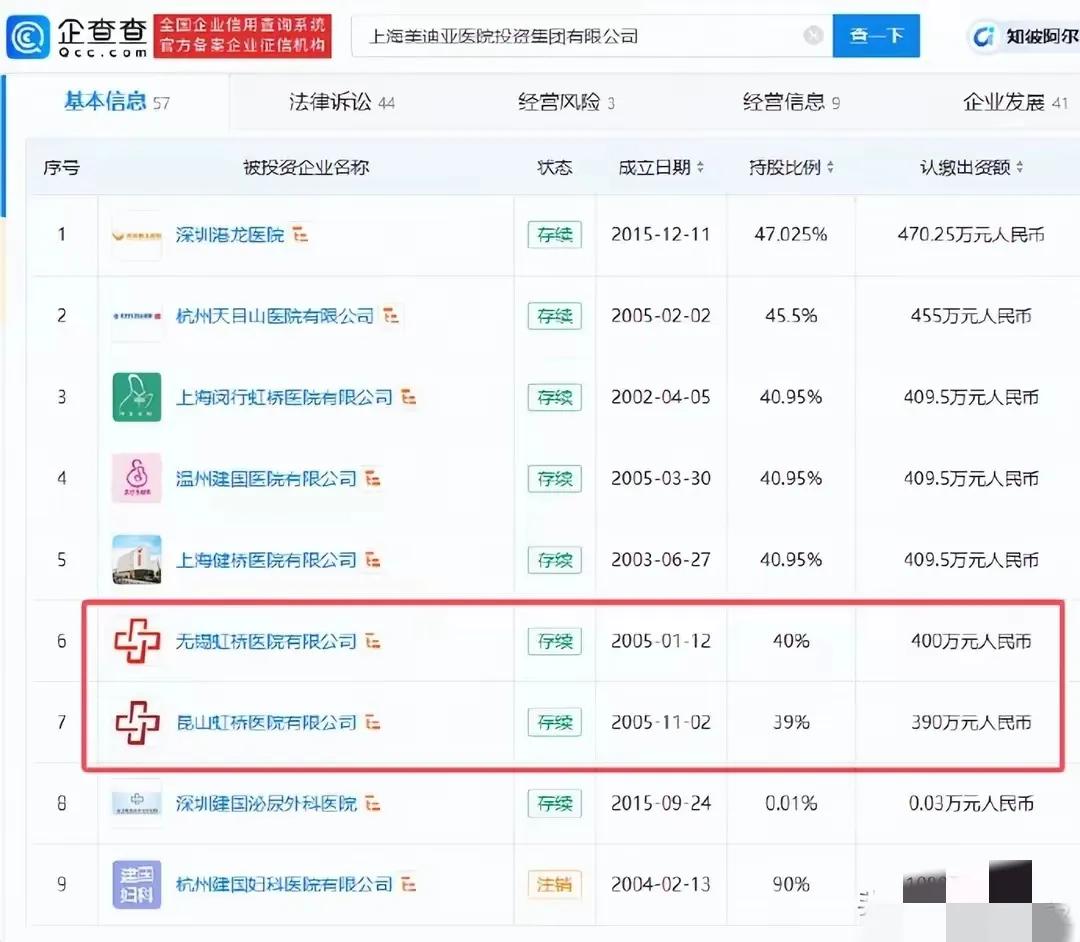This screenshot has height=942, width=1080.
Task: Click 存续 status tag for 深圳港龙医院
Action: pyautogui.click(x=554, y=235)
